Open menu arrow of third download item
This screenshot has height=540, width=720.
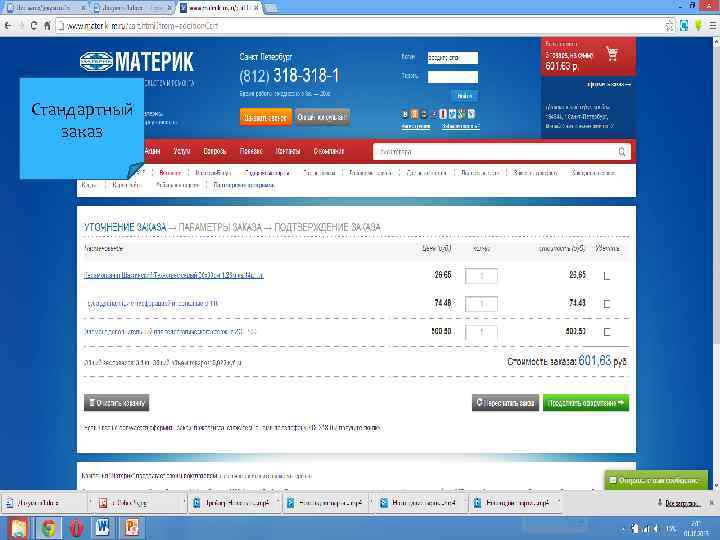[x=278, y=503]
